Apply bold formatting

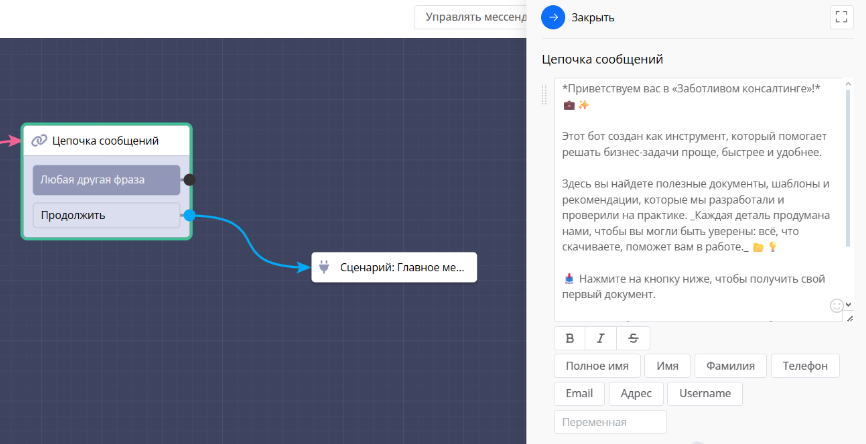570,338
